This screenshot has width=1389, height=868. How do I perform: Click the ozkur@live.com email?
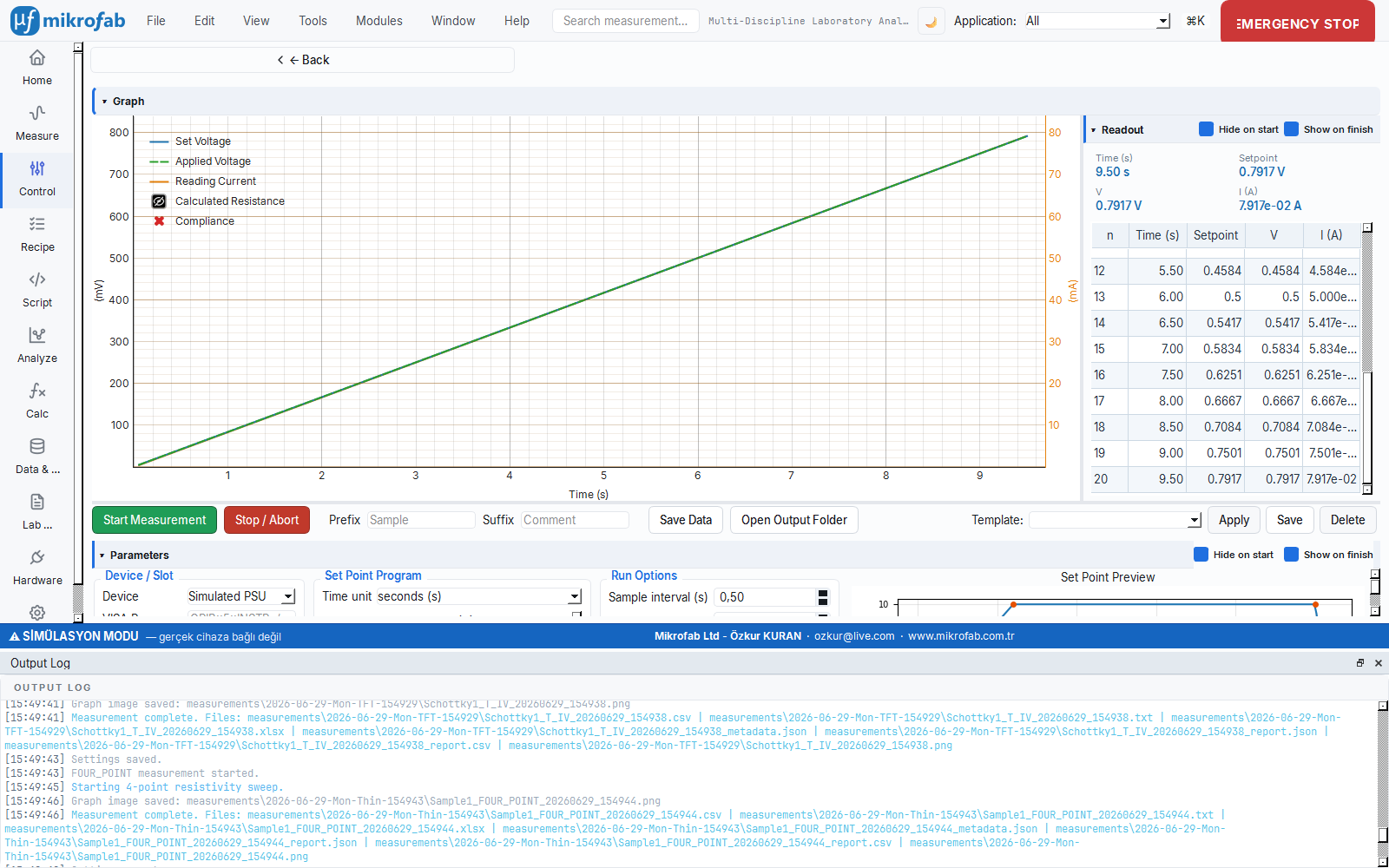point(854,636)
